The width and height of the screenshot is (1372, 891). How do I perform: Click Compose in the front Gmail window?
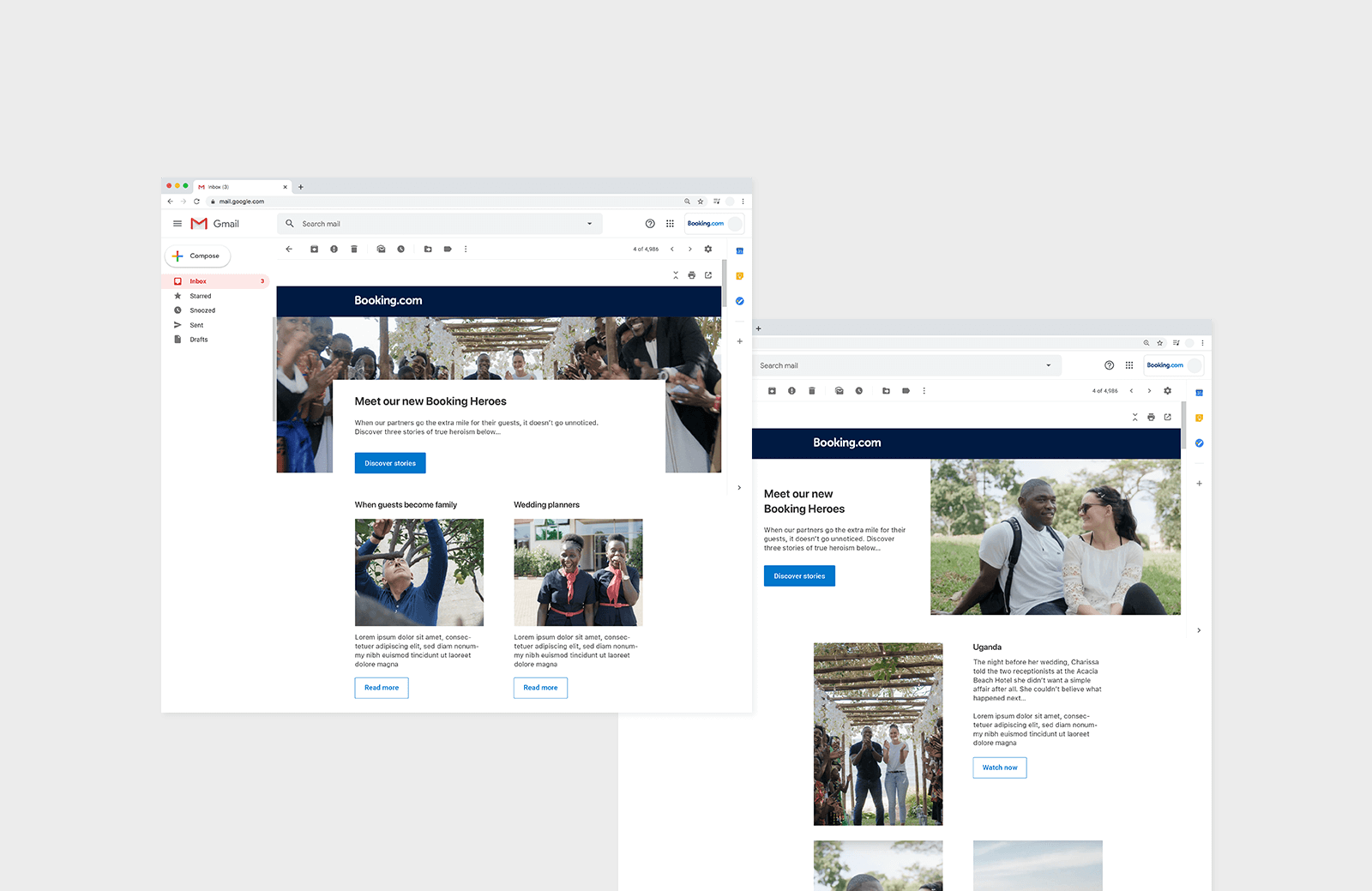coord(197,256)
